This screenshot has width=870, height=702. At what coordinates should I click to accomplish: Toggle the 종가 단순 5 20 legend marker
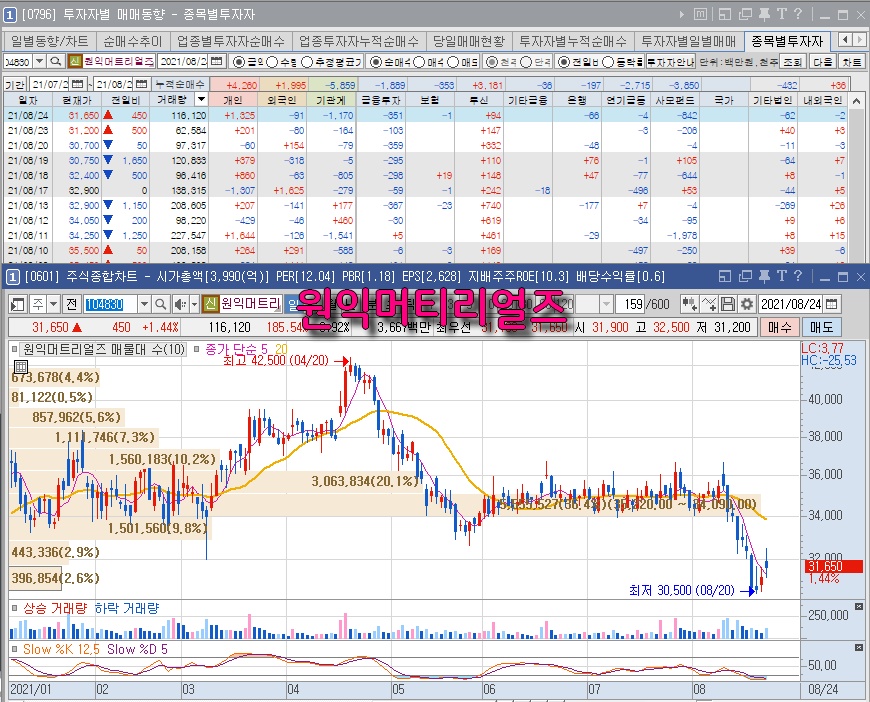pyautogui.click(x=196, y=349)
